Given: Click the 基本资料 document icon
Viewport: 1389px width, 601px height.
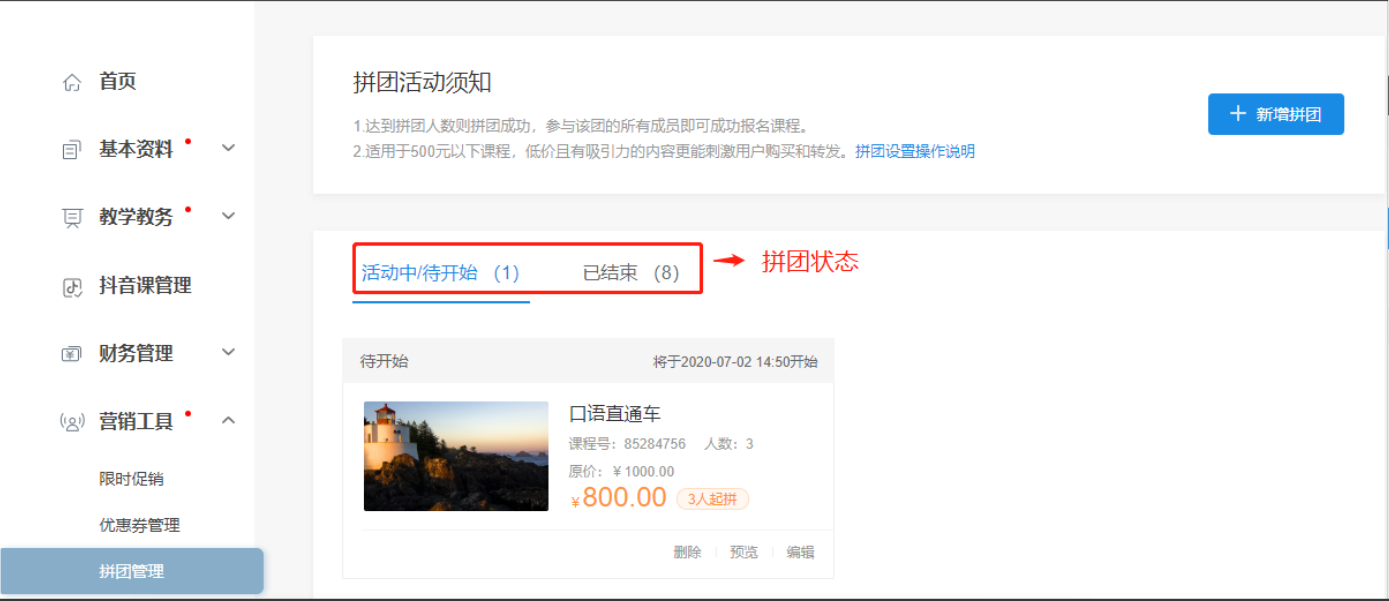Looking at the screenshot, I should (72, 150).
